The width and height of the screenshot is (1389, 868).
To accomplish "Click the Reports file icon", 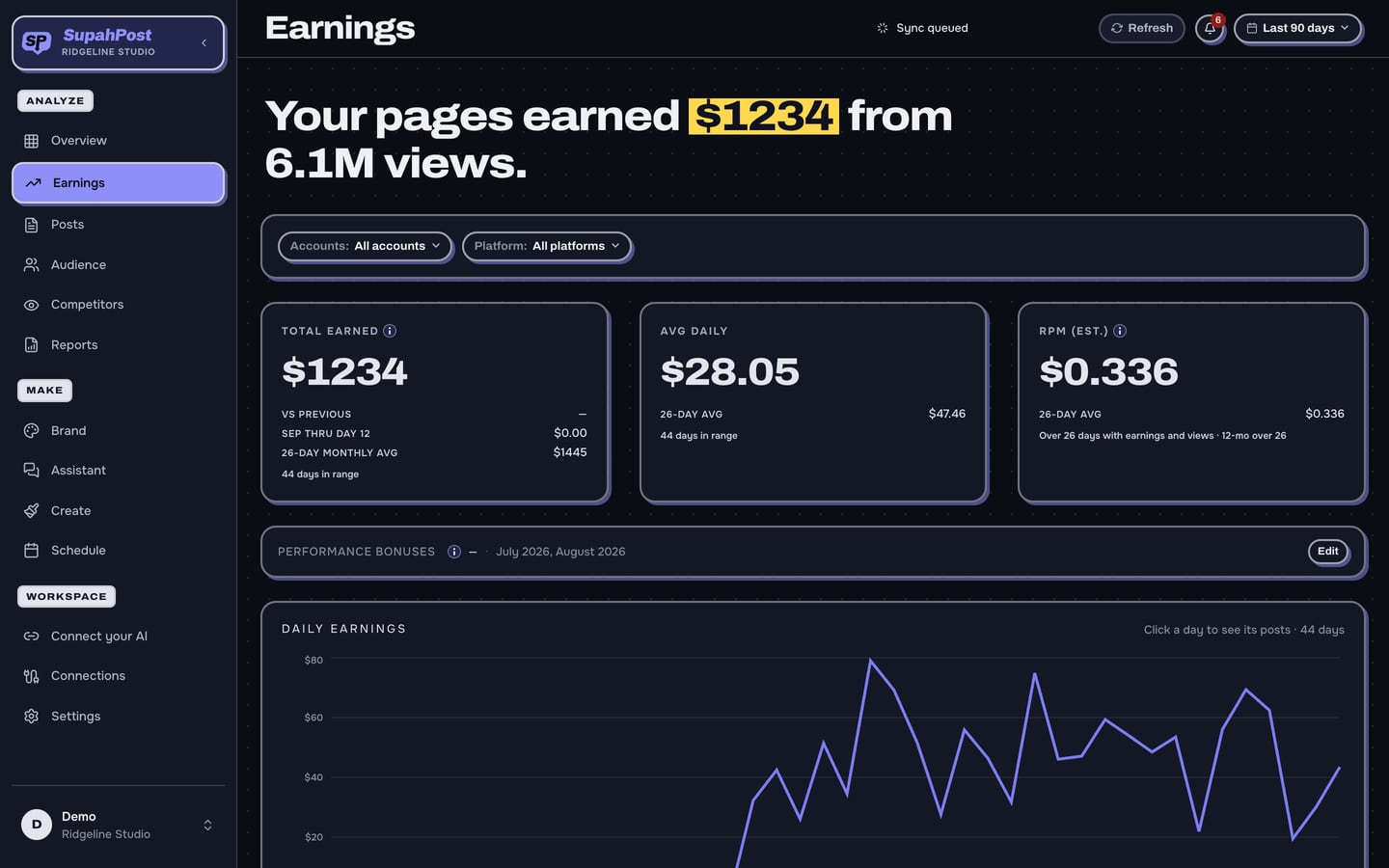I will (32, 345).
